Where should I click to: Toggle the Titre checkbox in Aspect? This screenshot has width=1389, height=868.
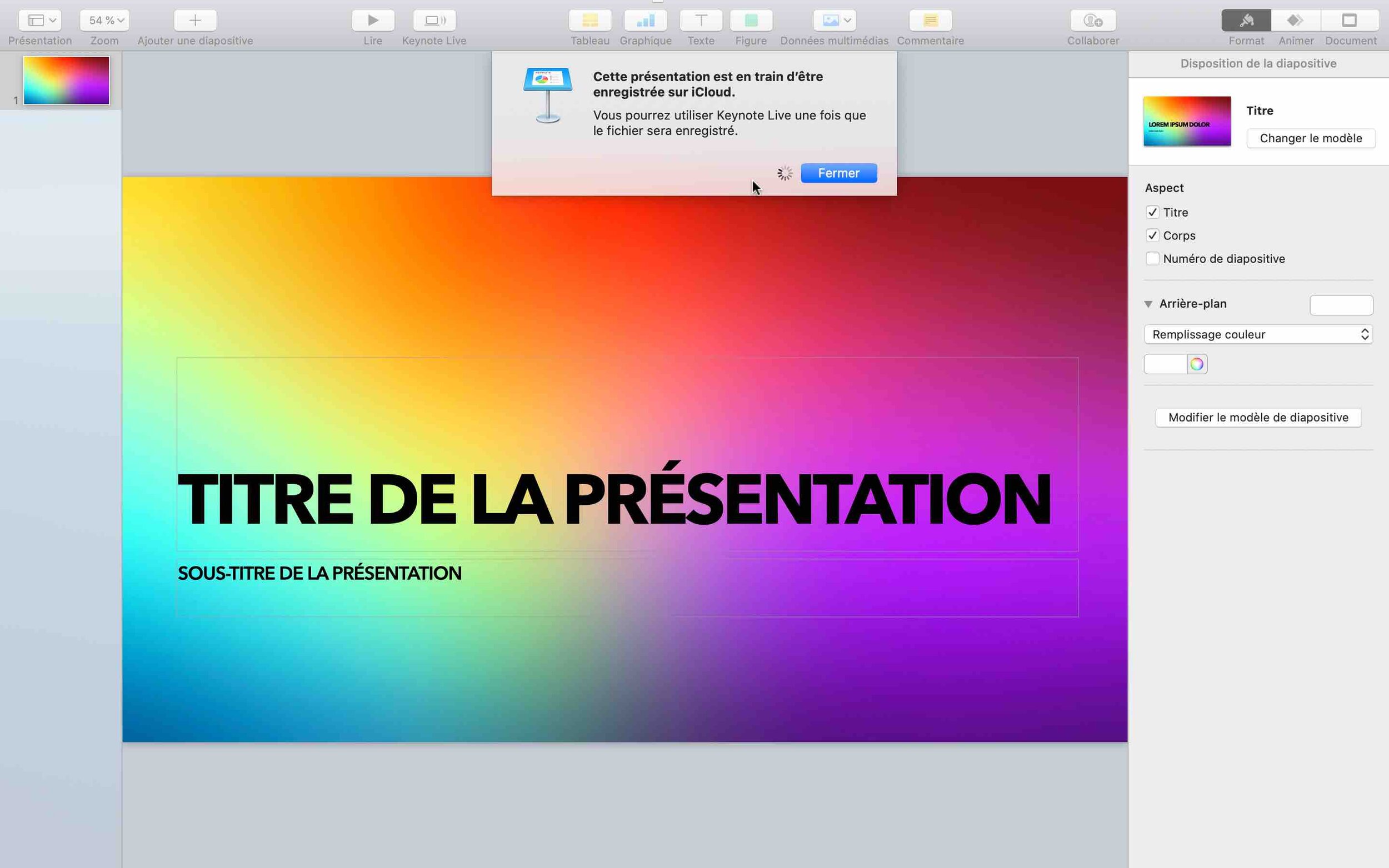(1153, 212)
